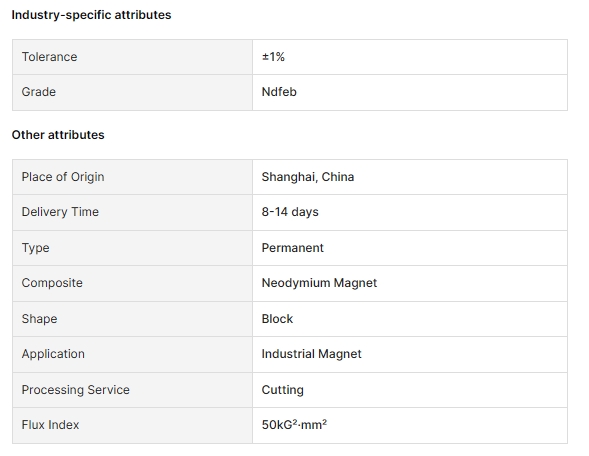
Task: Select the Place of Origin label
Action: coord(63,177)
